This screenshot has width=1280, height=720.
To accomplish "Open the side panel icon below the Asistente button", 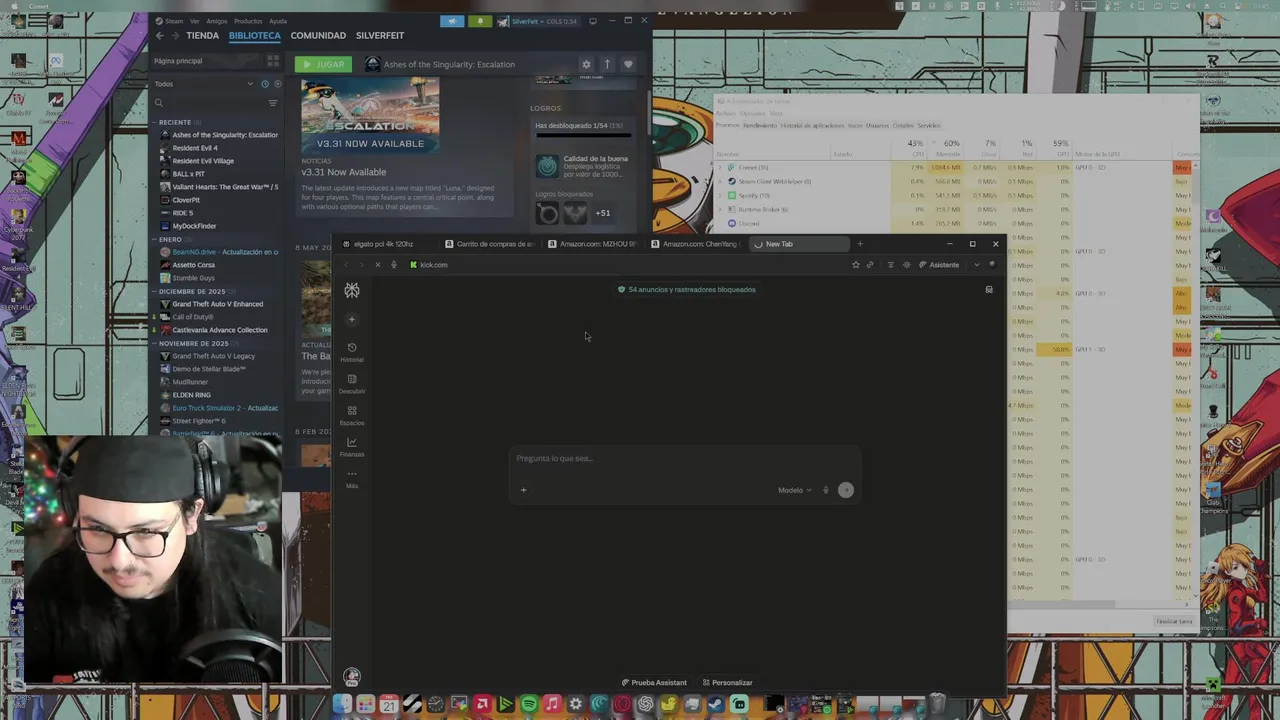I will coord(989,290).
